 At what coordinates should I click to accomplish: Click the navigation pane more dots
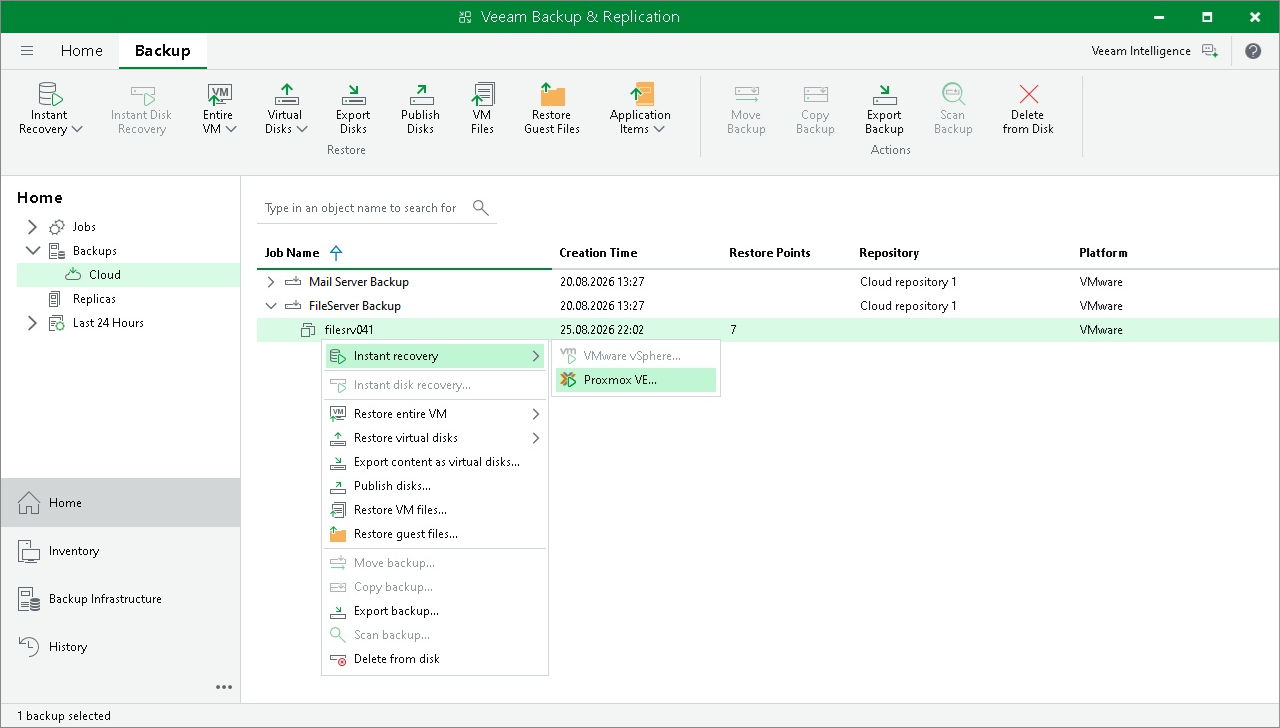pyautogui.click(x=224, y=687)
